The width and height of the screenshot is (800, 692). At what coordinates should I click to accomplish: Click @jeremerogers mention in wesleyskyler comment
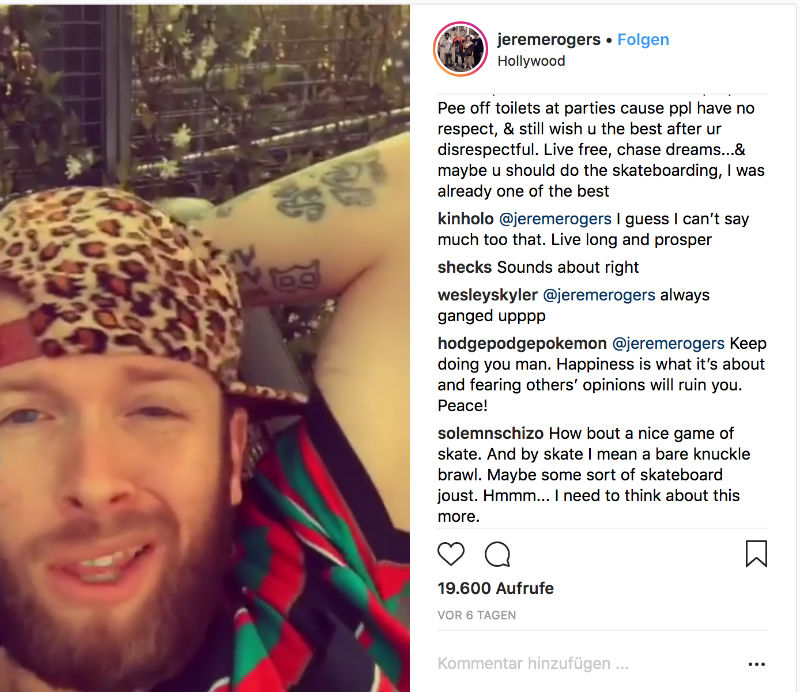click(599, 295)
